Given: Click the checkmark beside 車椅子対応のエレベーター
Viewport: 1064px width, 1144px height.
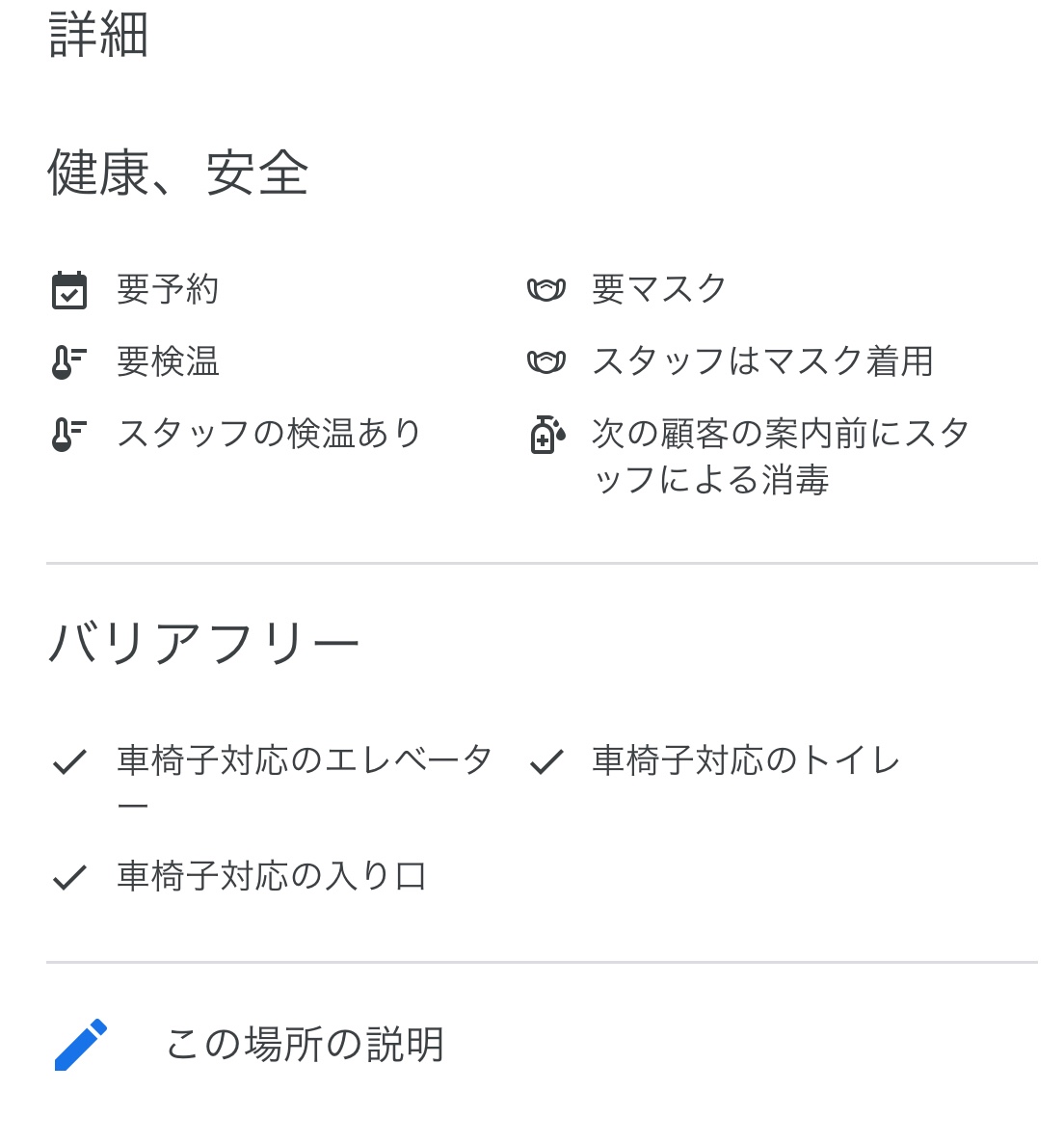Looking at the screenshot, I should [x=69, y=762].
